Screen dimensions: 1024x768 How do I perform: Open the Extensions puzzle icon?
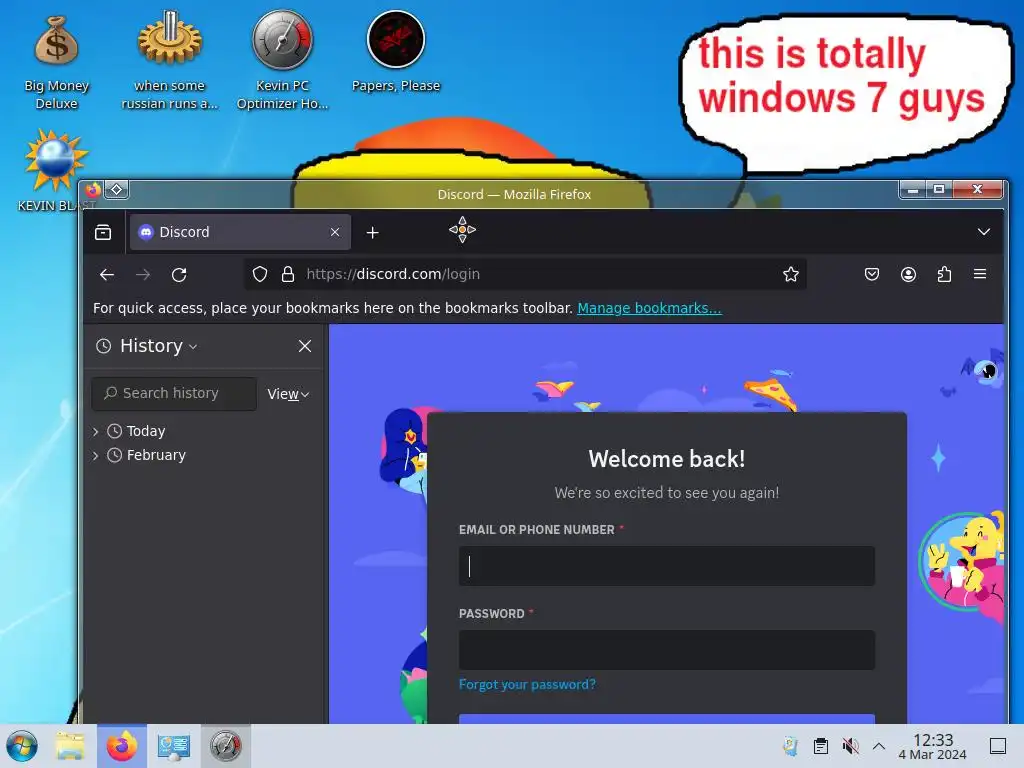pos(944,274)
